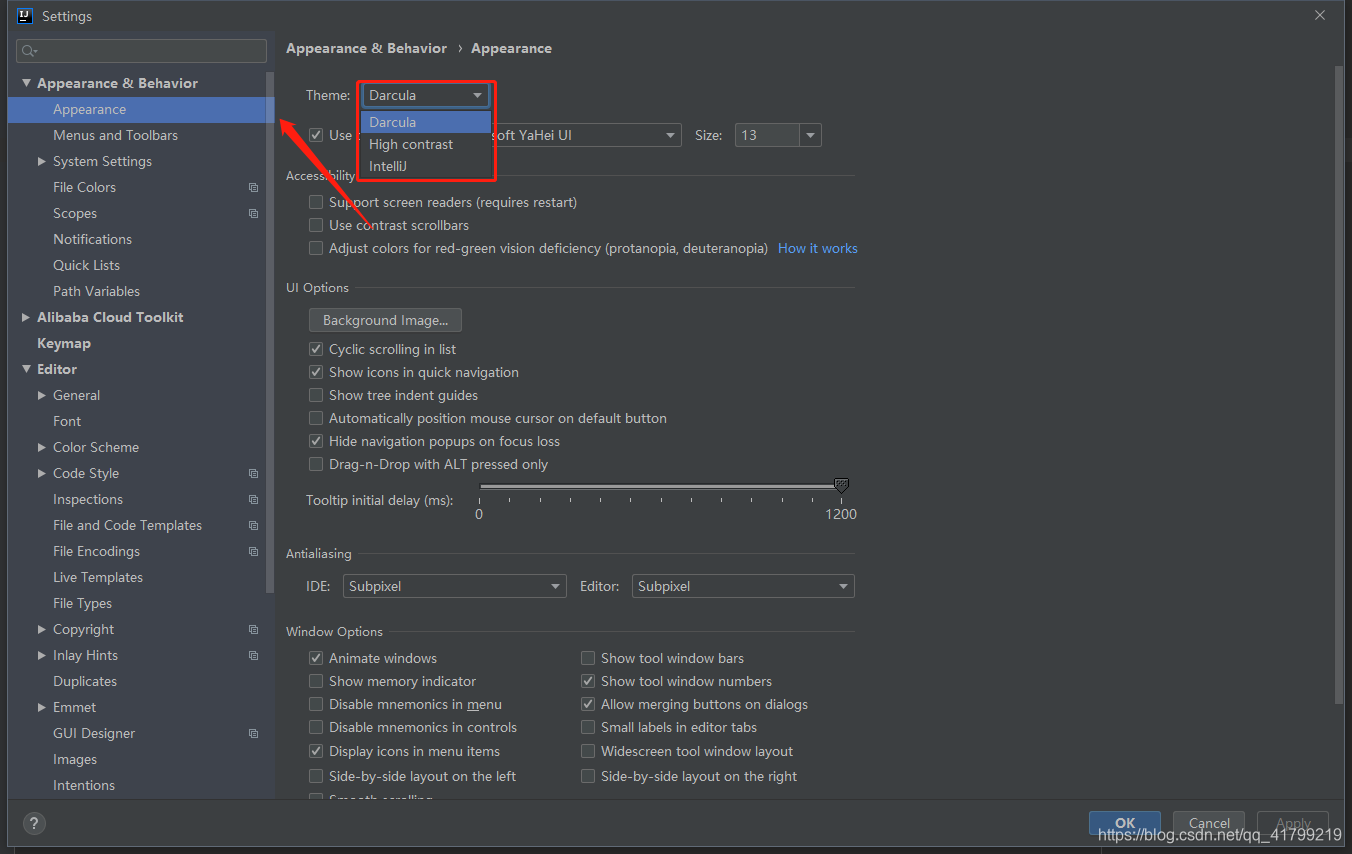The width and height of the screenshot is (1352, 854).
Task: Click the Cancel button
Action: 1209,823
